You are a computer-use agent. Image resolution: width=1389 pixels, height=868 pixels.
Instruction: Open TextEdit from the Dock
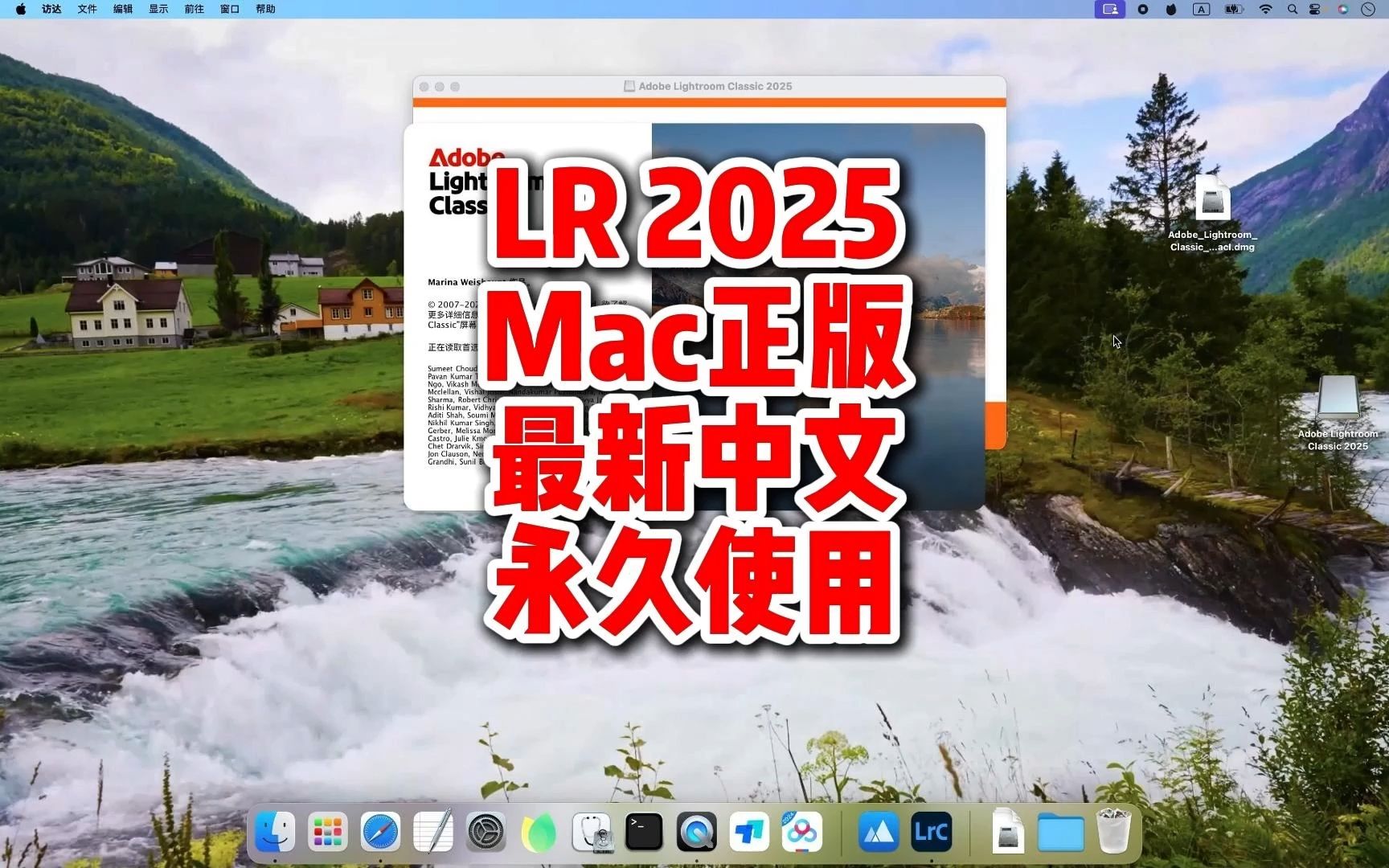point(433,832)
